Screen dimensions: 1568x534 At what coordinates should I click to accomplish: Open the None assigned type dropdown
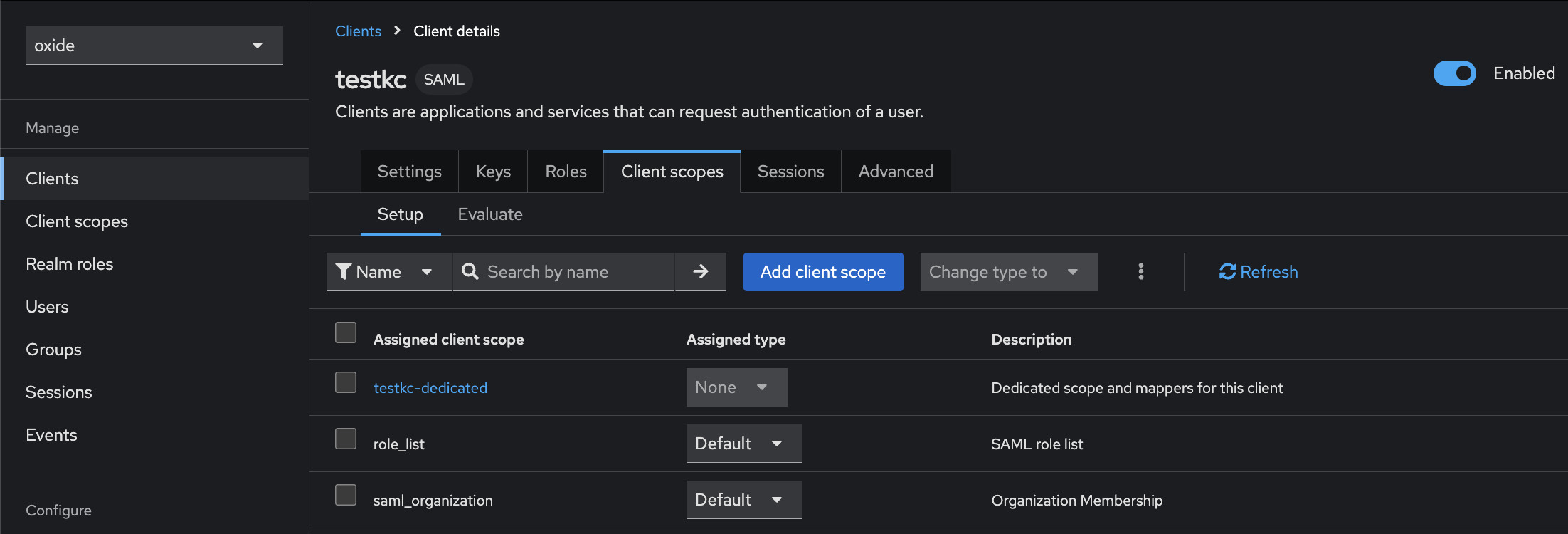[736, 387]
